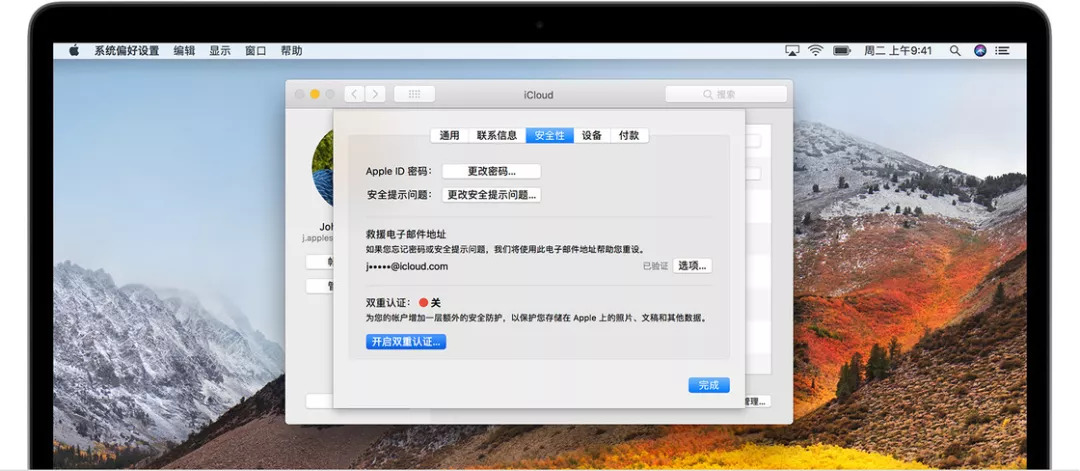The image size is (1080, 471).
Task: Go forward with the right chevron button
Action: pyautogui.click(x=375, y=94)
